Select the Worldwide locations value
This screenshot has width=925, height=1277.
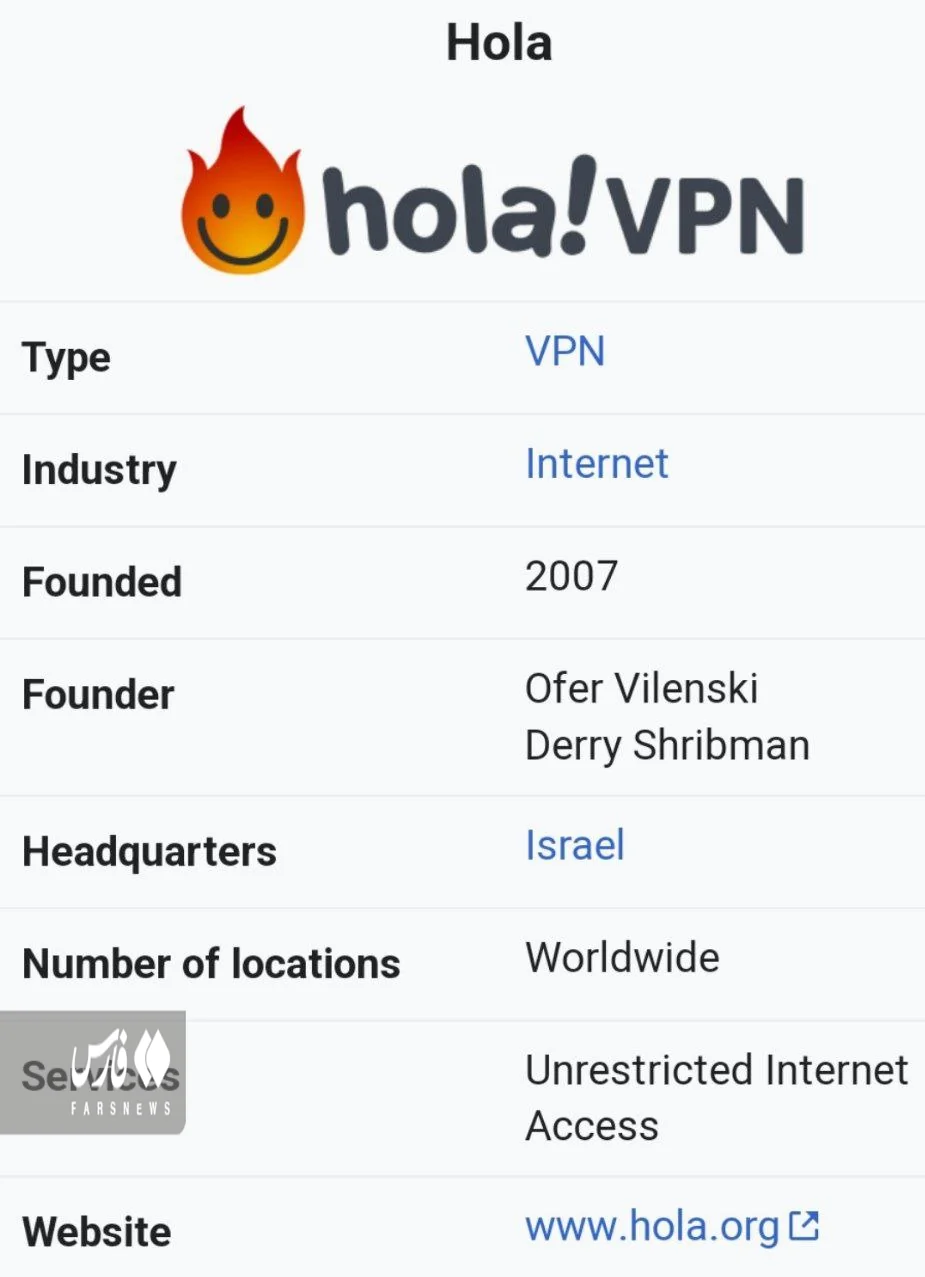click(x=622, y=958)
